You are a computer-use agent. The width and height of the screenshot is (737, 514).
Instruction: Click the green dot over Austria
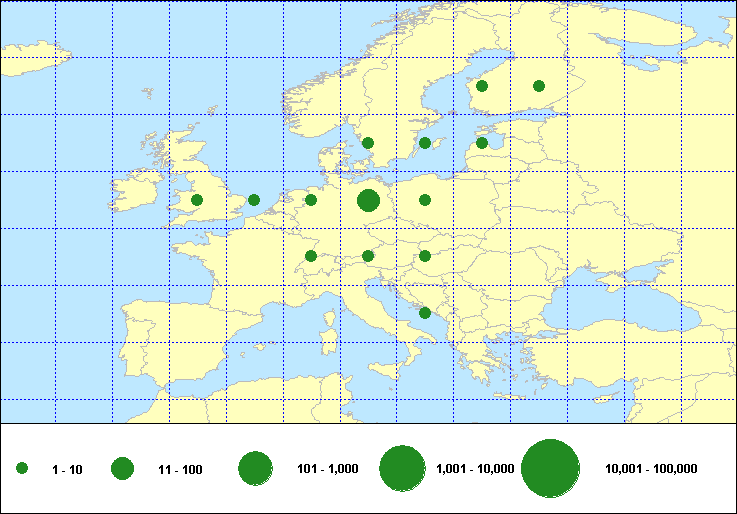coord(368,256)
